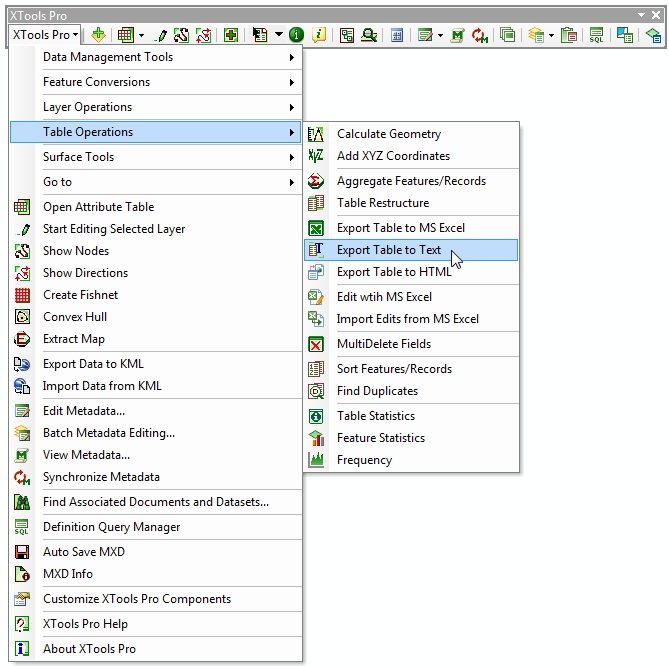Screen dimensions: 669x666
Task: Choose MXD Info
Action: [x=156, y=574]
